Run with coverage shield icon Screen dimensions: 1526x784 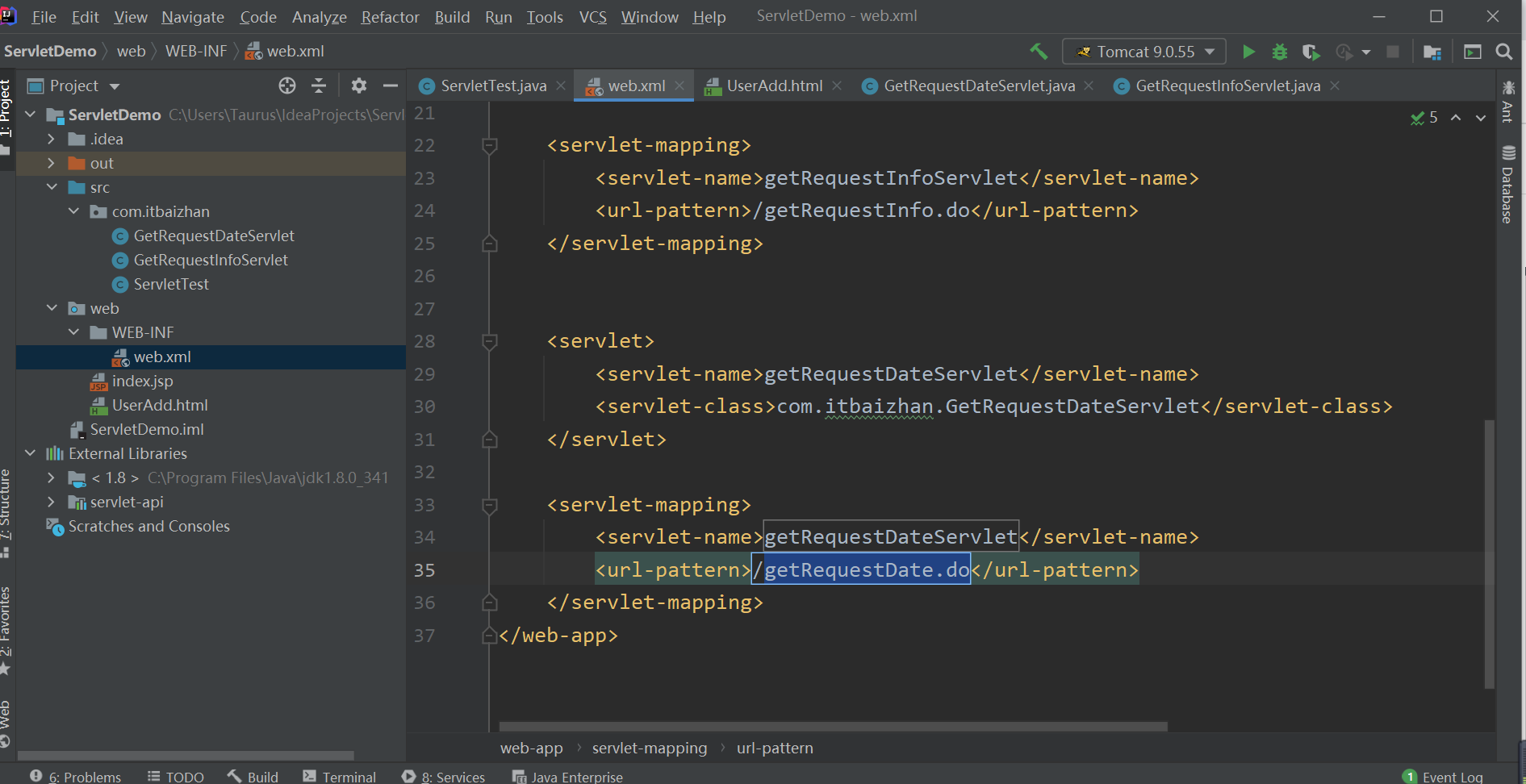click(1311, 52)
